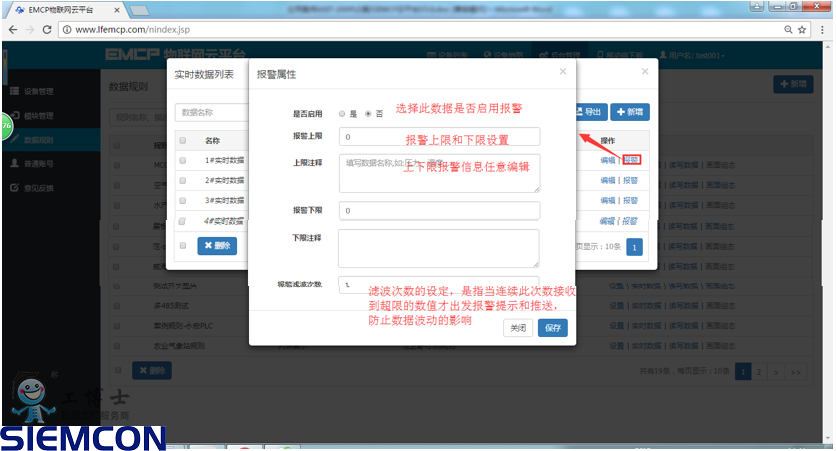Viewport: 836px width, 451px height.
Task: Open the 移动端下载 top navigation item
Action: [x=620, y=55]
